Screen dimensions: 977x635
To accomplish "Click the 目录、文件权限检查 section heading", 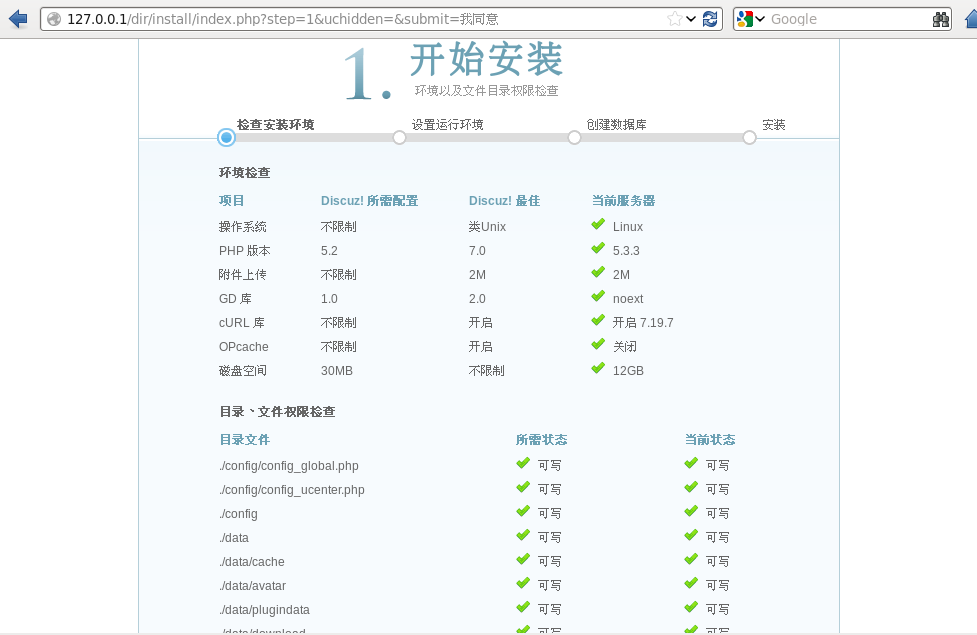I will point(277,412).
